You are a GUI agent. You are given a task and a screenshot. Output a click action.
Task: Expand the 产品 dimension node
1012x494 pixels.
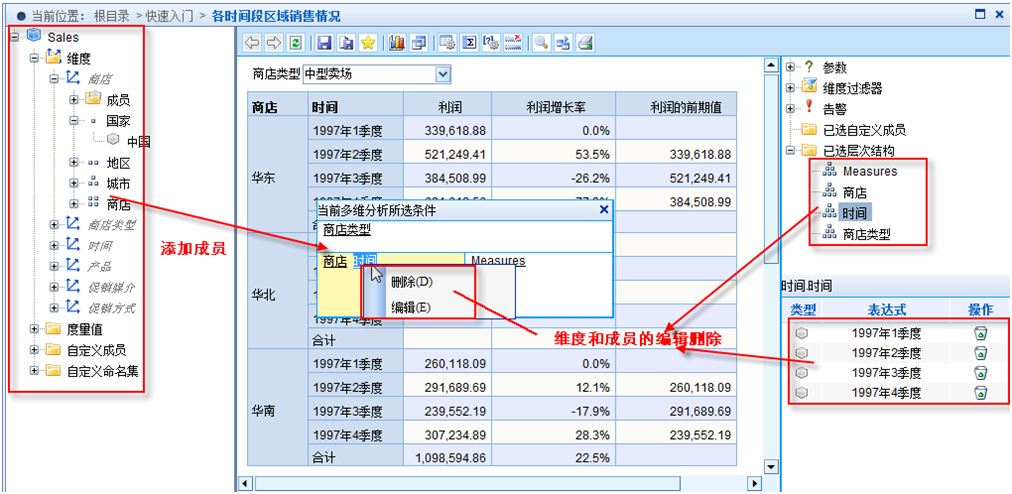click(54, 267)
